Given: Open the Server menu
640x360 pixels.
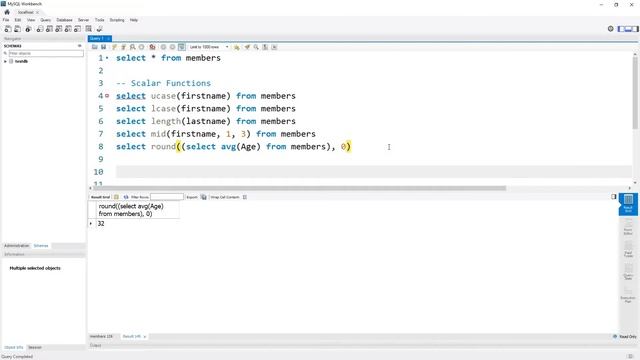Looking at the screenshot, I should click(83, 20).
